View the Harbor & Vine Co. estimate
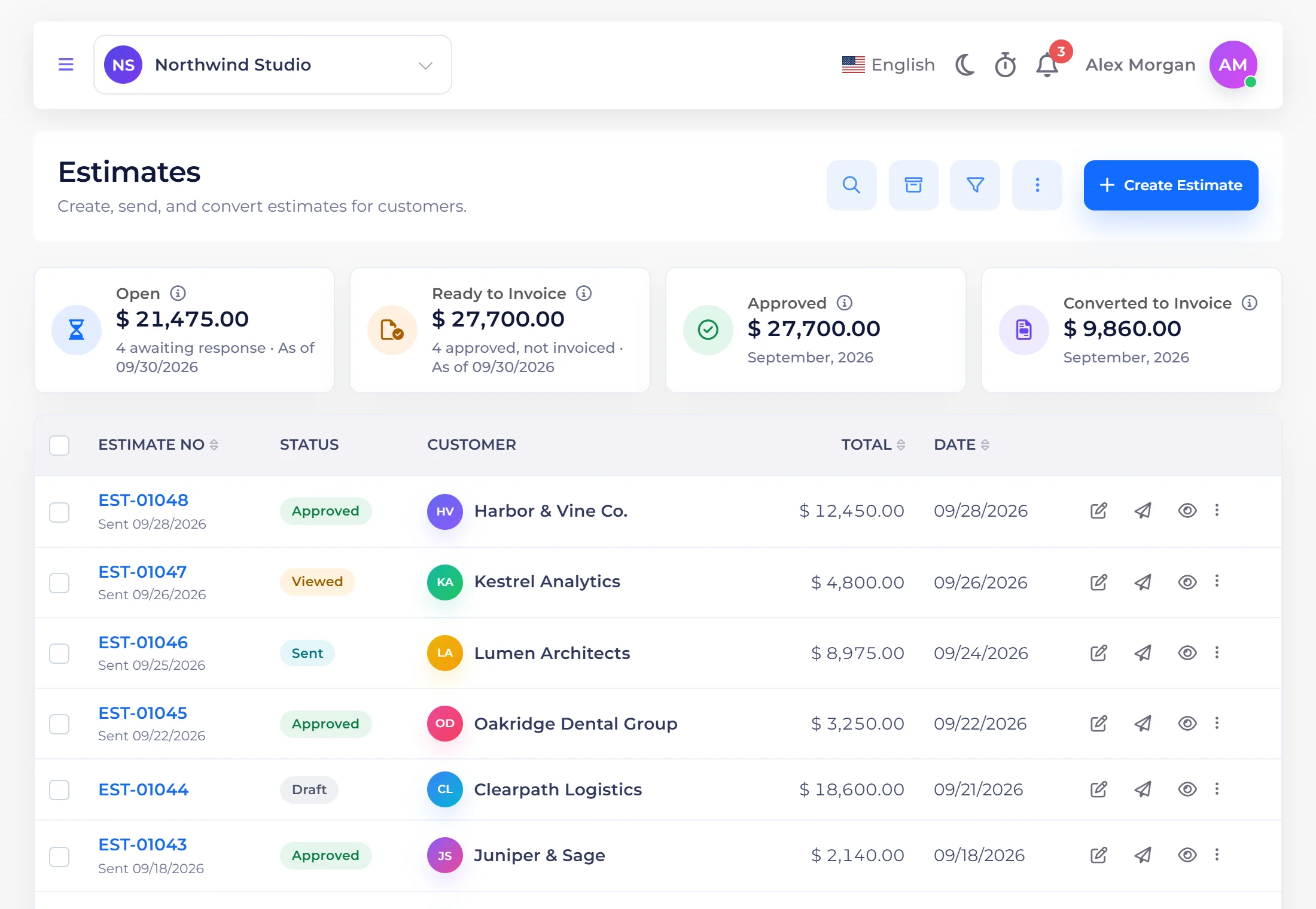This screenshot has width=1316, height=909. click(1187, 511)
